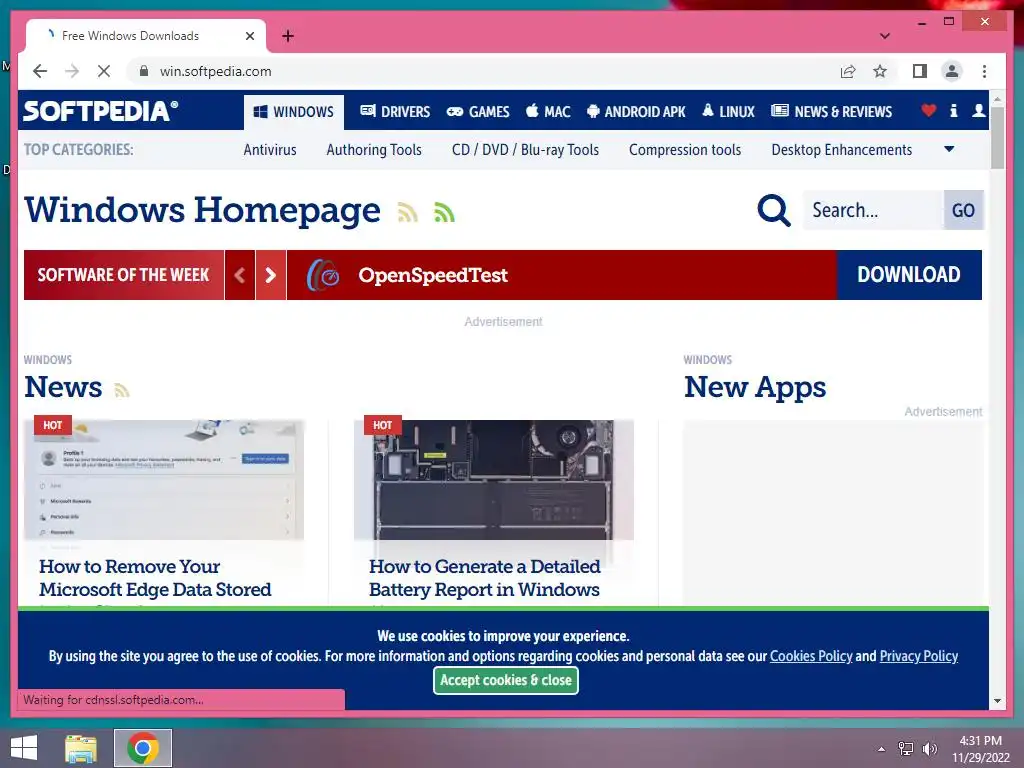The image size is (1024, 768).
Task: Click Accept cookies & close
Action: click(x=506, y=680)
